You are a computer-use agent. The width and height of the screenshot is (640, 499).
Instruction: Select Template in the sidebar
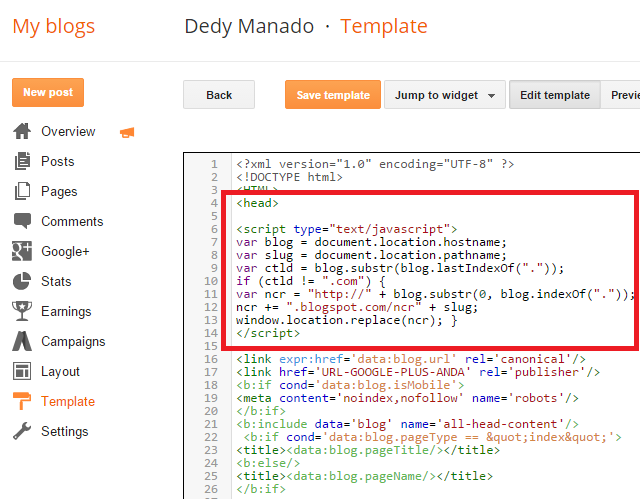[x=68, y=401]
